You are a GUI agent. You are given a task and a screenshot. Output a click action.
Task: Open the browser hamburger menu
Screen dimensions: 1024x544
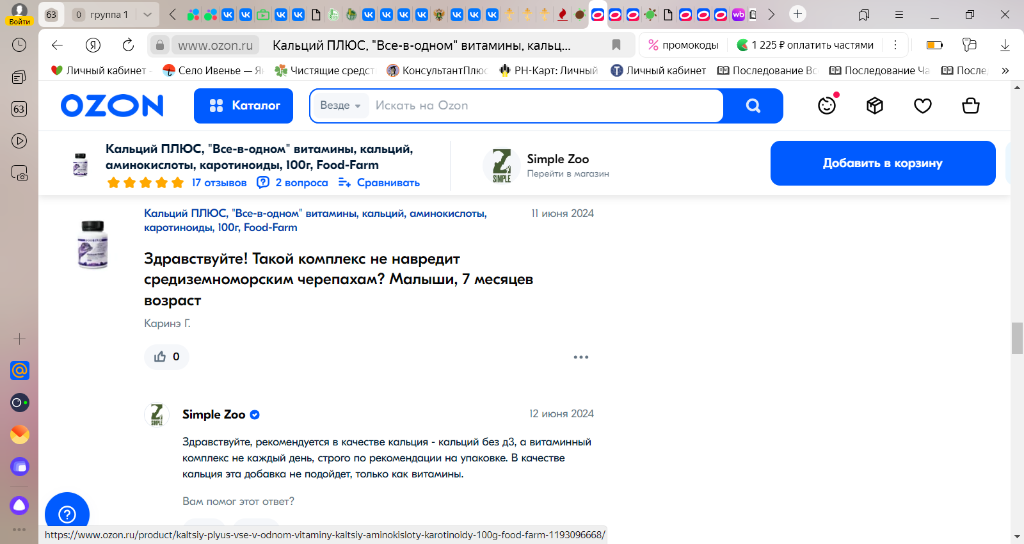coord(899,14)
